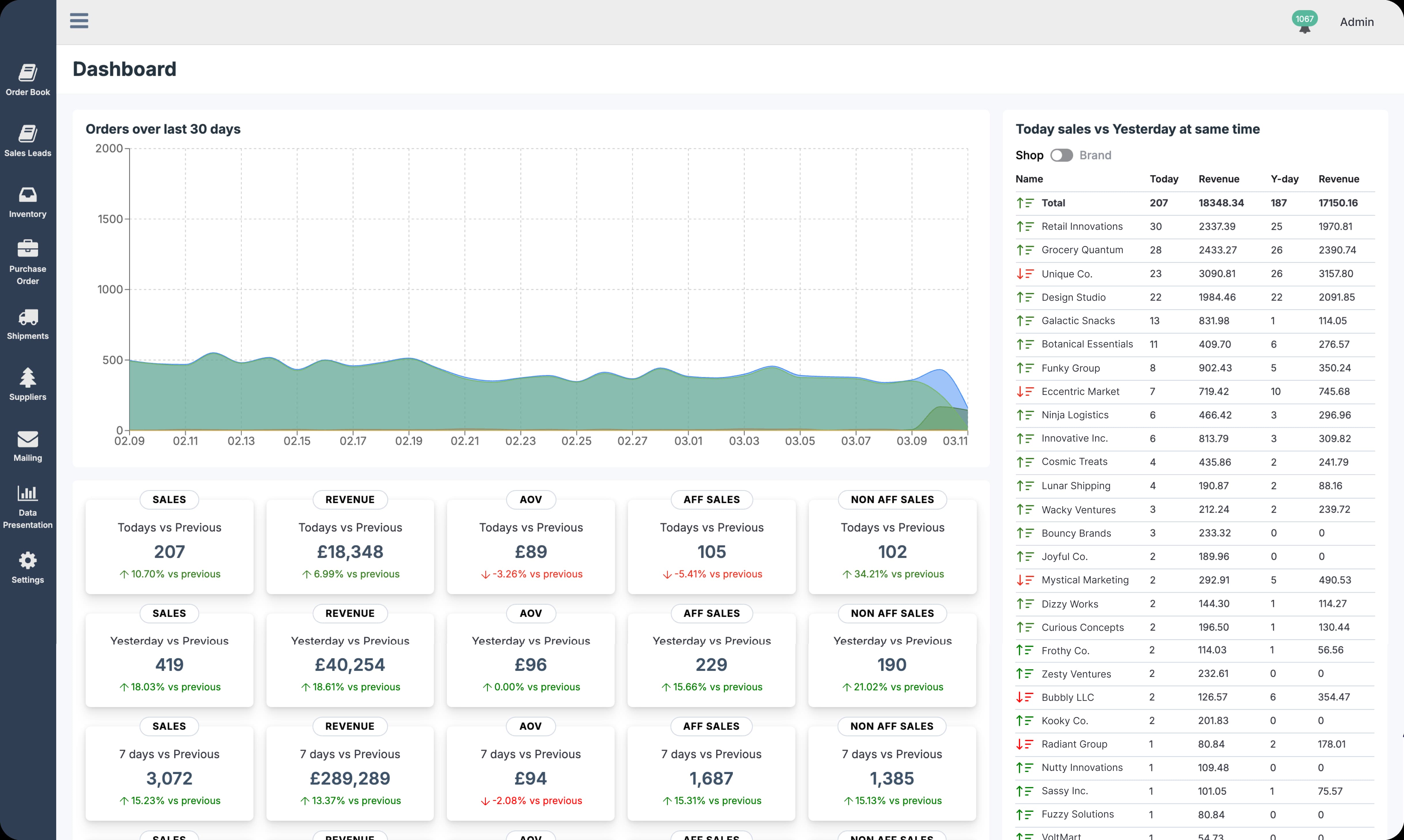Expand the Total row sort icon
The width and height of the screenshot is (1404, 840).
point(1025,203)
